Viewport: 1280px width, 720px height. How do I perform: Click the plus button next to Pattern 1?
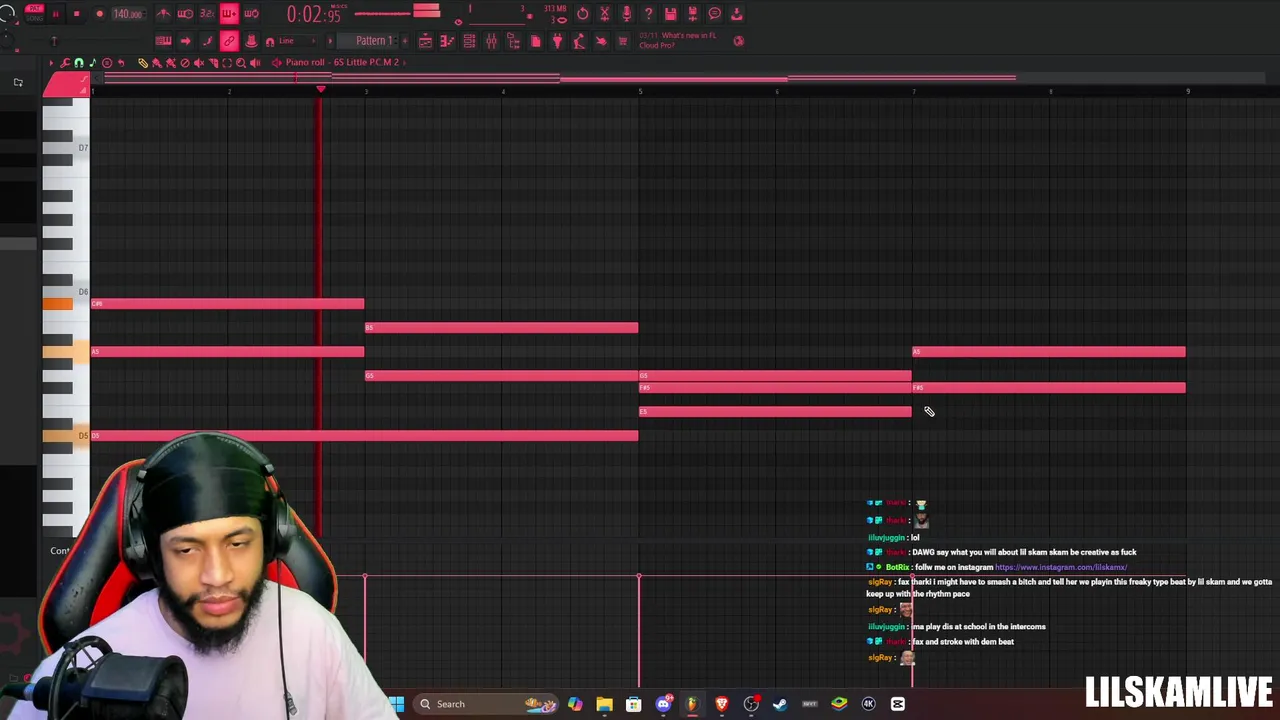[x=405, y=41]
